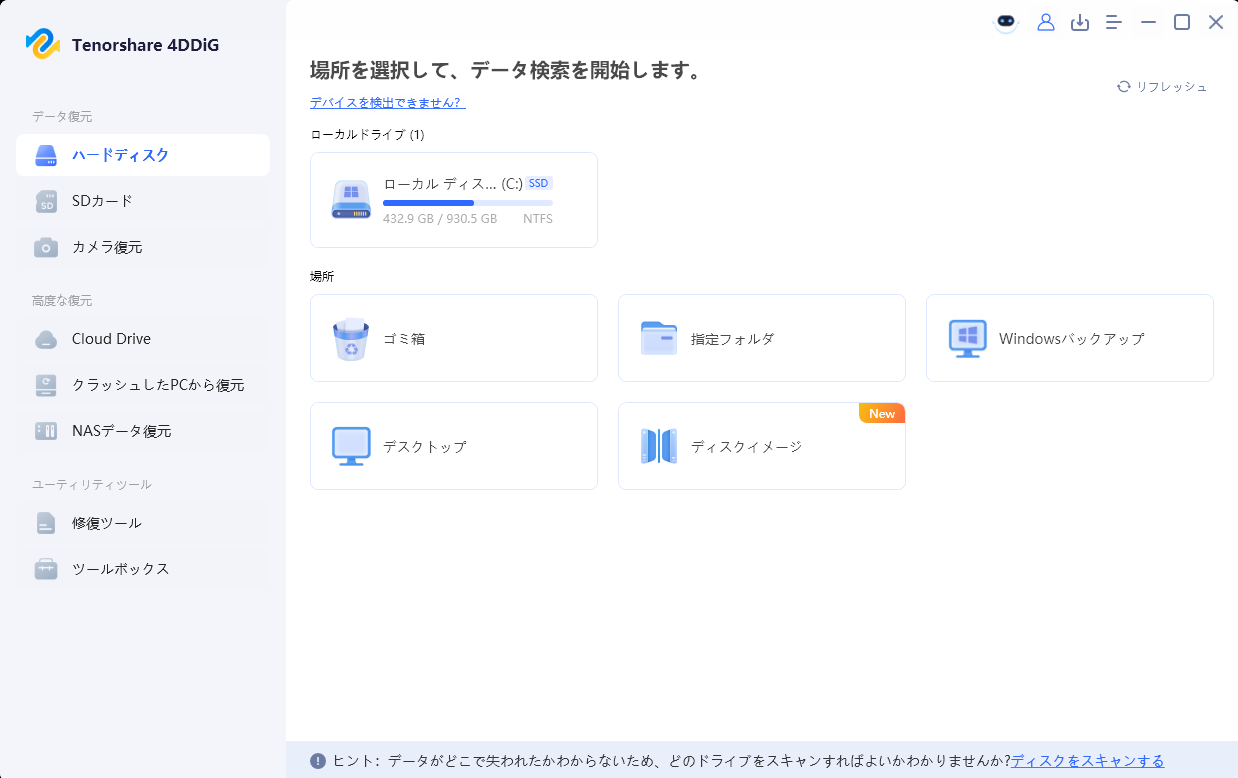
Task: Open the robot assistant icon in title bar
Action: click(x=1006, y=22)
